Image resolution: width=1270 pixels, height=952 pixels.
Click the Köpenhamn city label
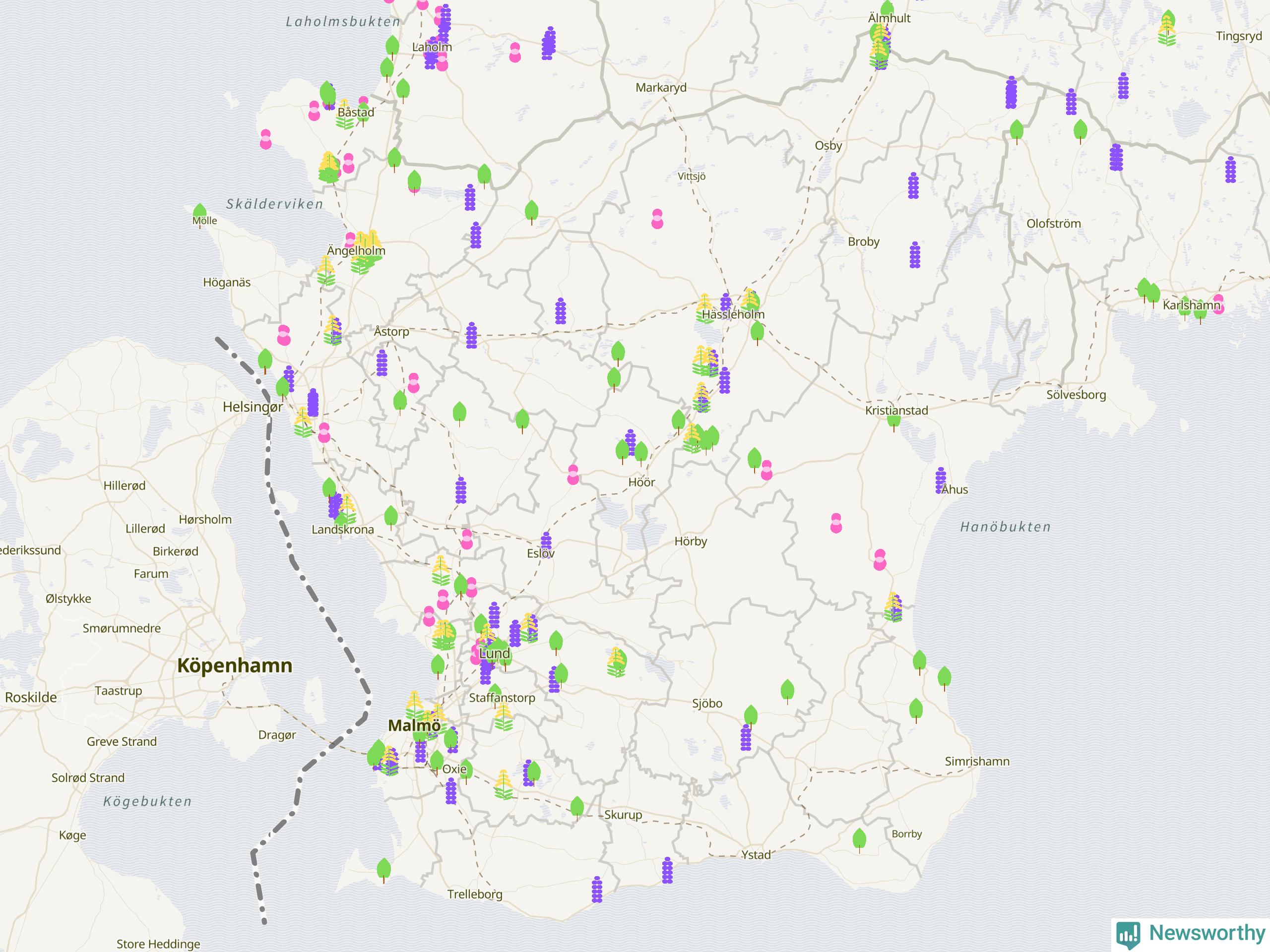coord(235,665)
